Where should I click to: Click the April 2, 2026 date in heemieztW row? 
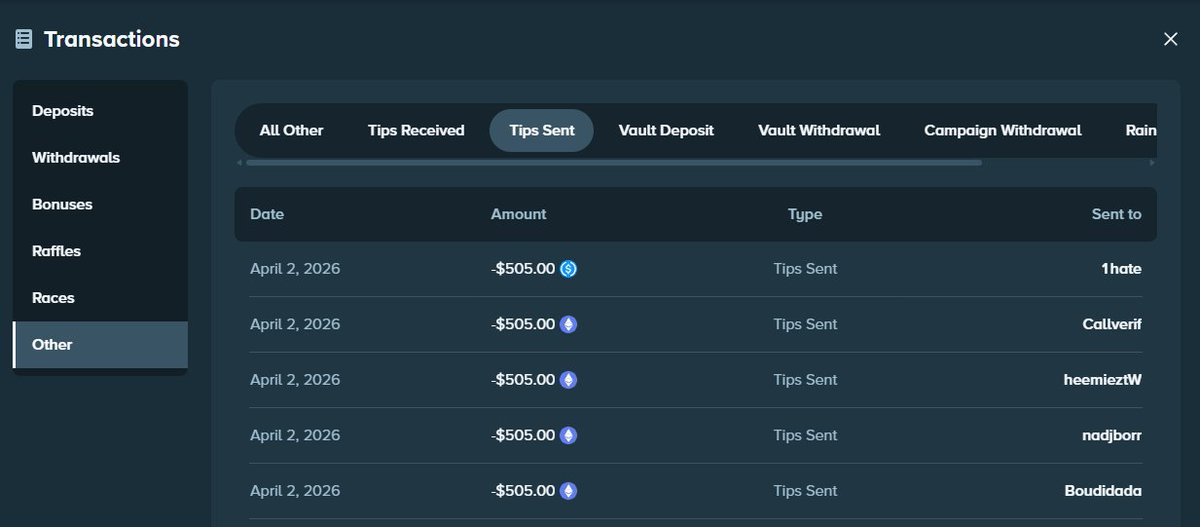[x=295, y=380]
